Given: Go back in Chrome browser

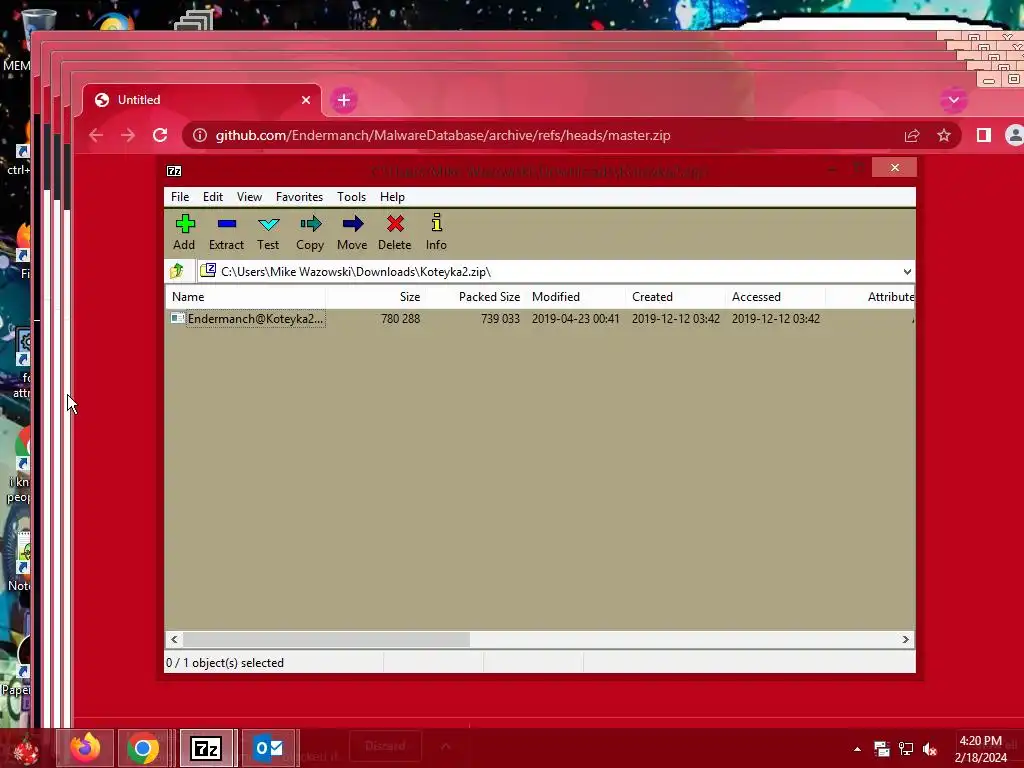Looking at the screenshot, I should click(96, 135).
